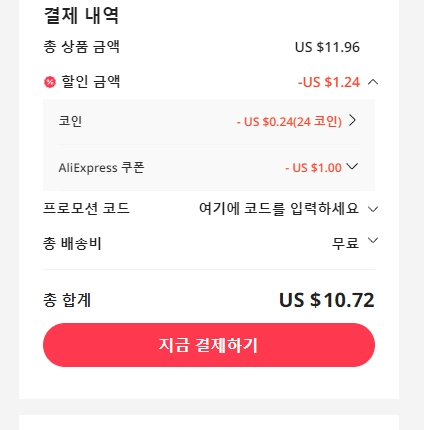Click the 여기에 코드를 입력하세요 code field
The width and height of the screenshot is (424, 430).
[x=279, y=209]
